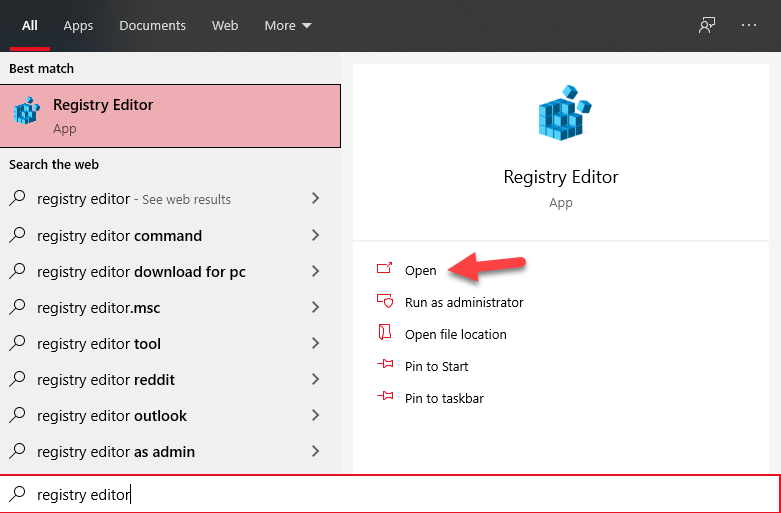Screen dimensions: 781x513
Task: Expand chevron for registry editor command
Action: (315, 236)
